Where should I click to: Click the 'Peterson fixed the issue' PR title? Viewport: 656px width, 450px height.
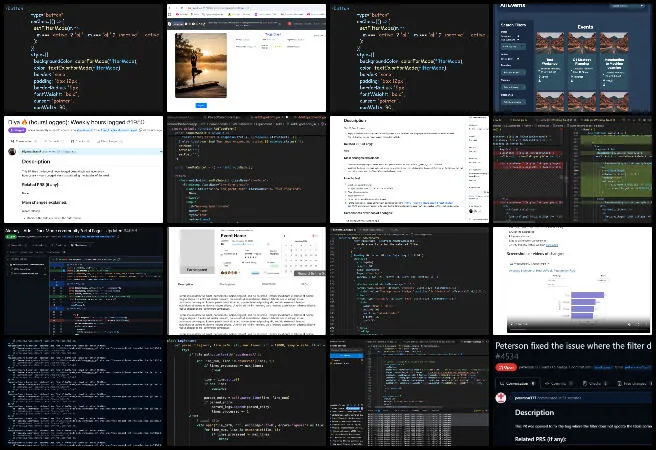coord(575,346)
